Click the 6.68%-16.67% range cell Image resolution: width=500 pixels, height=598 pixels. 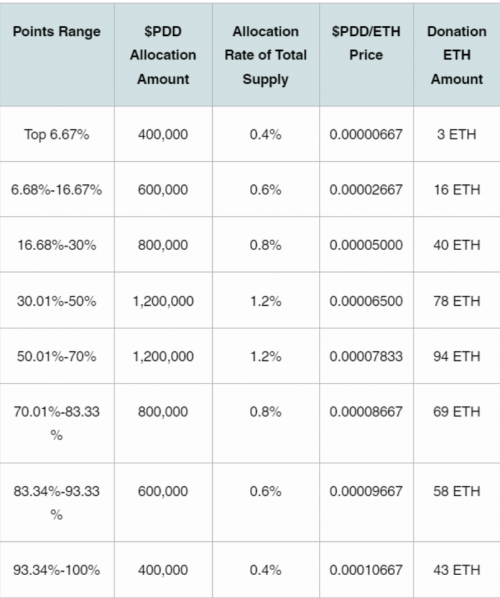pyautogui.click(x=56, y=190)
